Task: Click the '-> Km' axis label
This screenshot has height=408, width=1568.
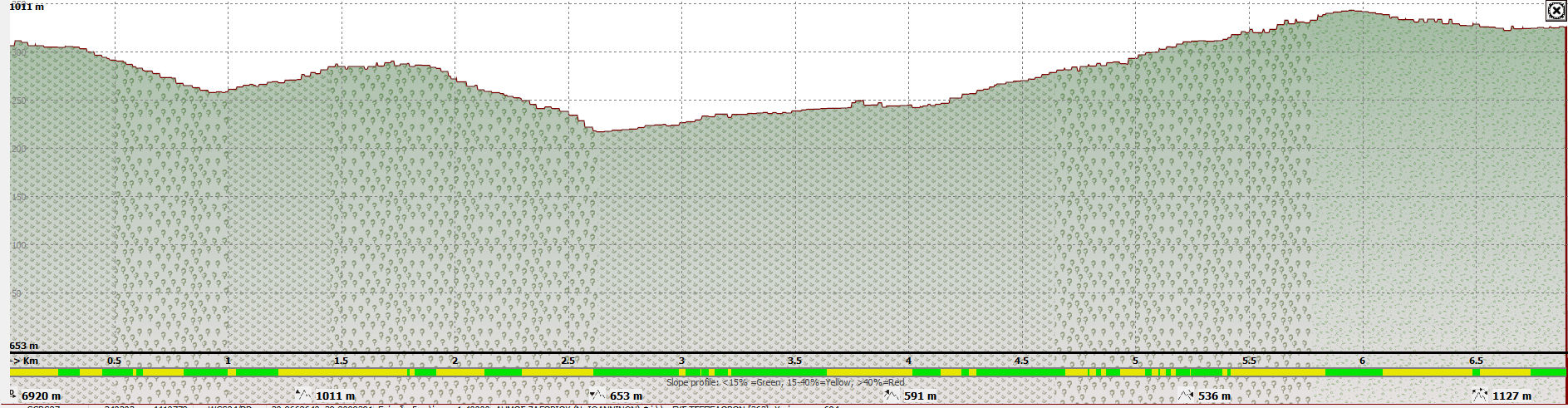Action: 24,361
